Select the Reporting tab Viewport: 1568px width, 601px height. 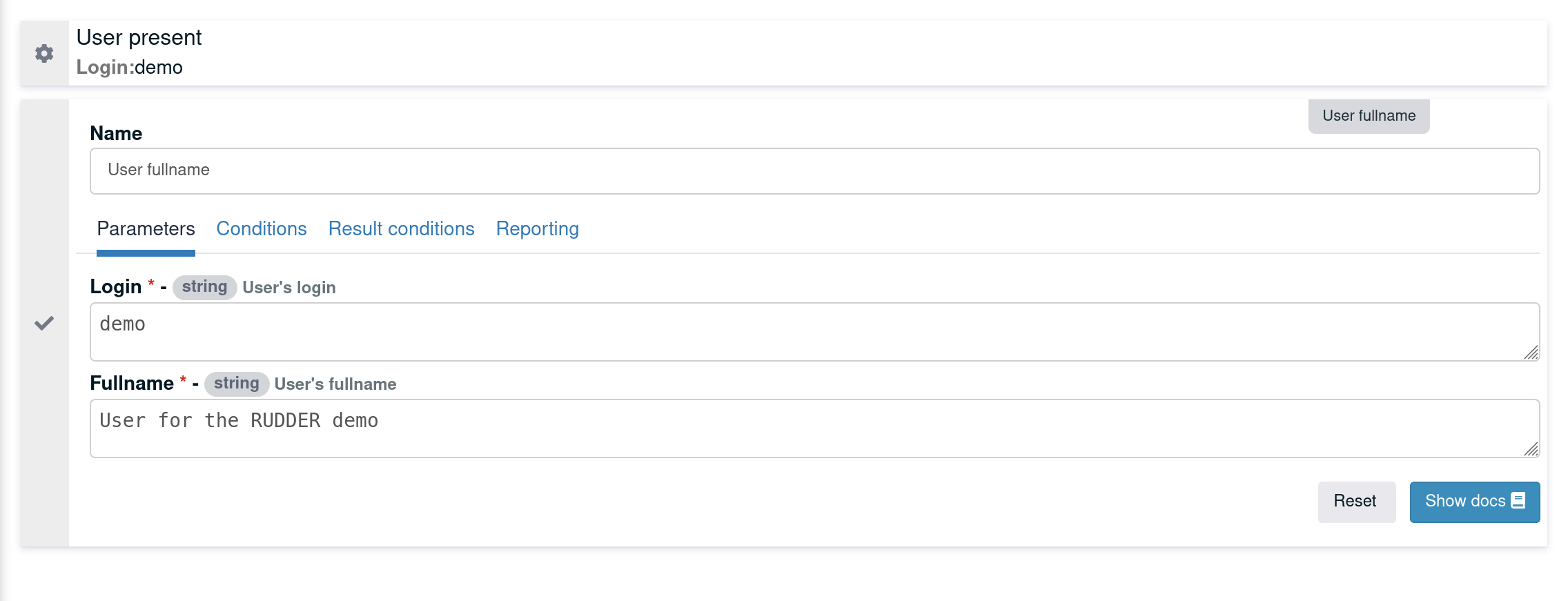pyautogui.click(x=537, y=228)
